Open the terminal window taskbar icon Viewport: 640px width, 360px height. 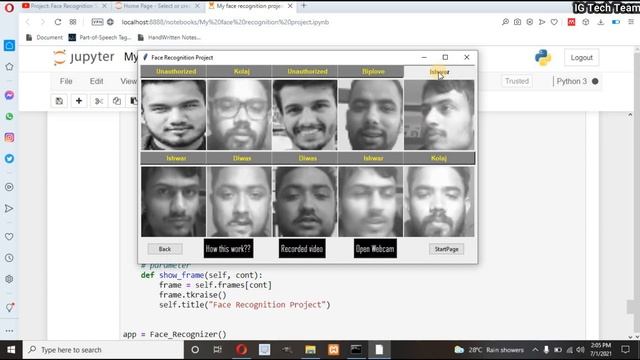[356, 350]
